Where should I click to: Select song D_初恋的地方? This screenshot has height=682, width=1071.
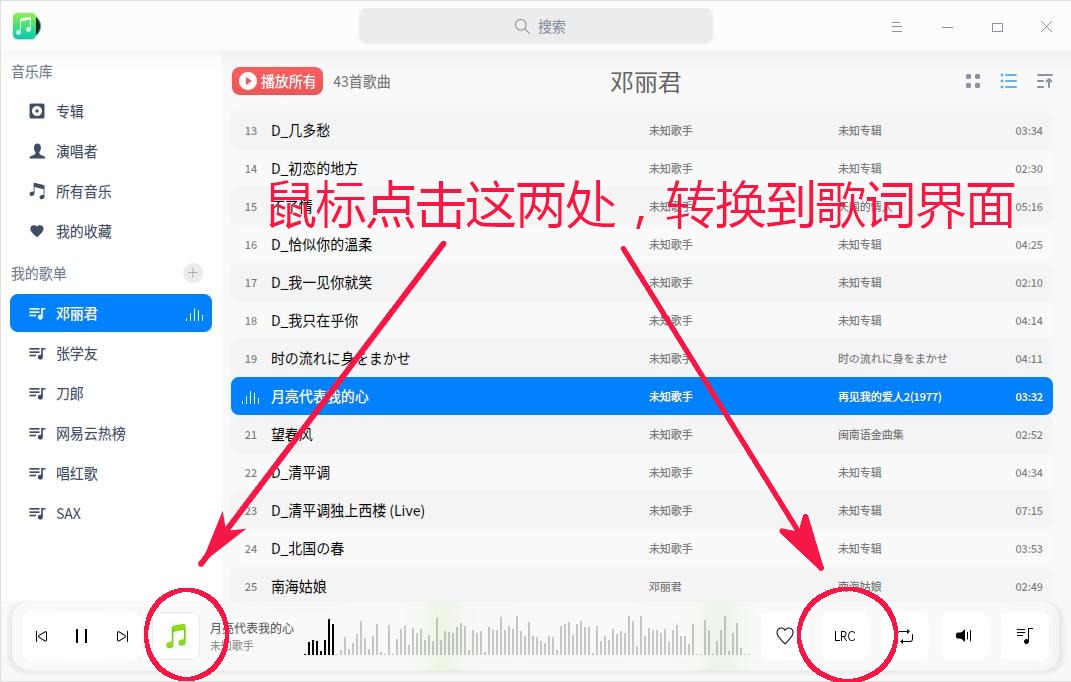pyautogui.click(x=641, y=169)
